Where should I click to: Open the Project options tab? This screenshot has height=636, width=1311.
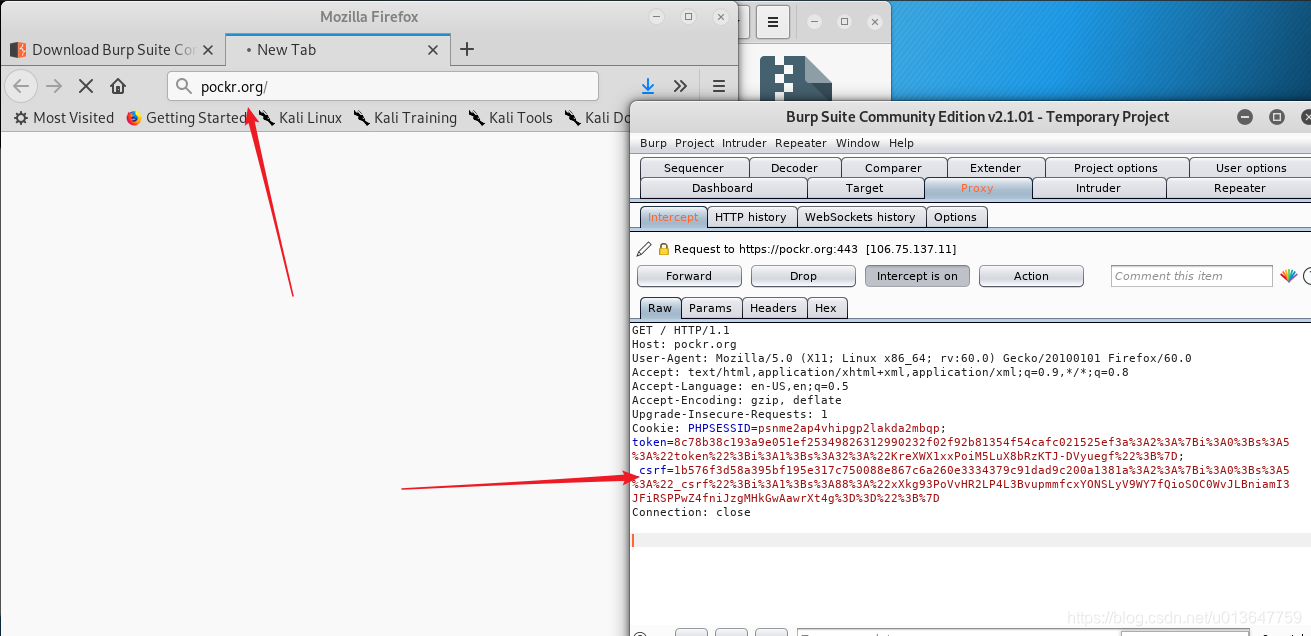point(1116,168)
